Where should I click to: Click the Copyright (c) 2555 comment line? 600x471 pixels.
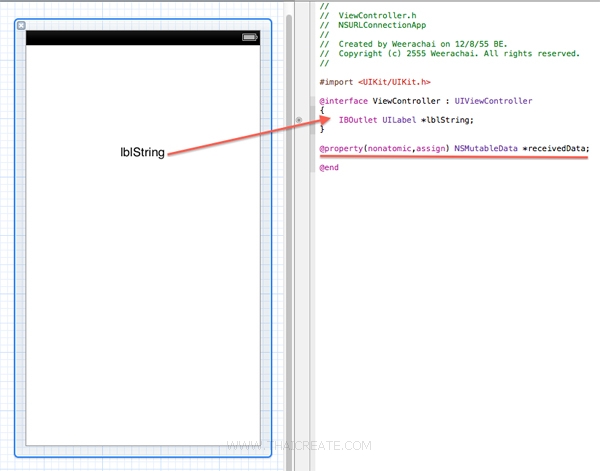pyautogui.click(x=450, y=54)
